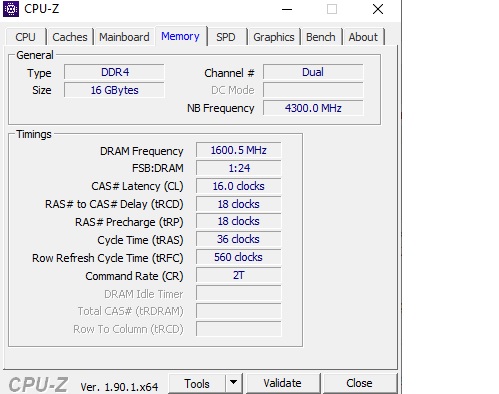Open the Graphics tab

click(x=274, y=37)
